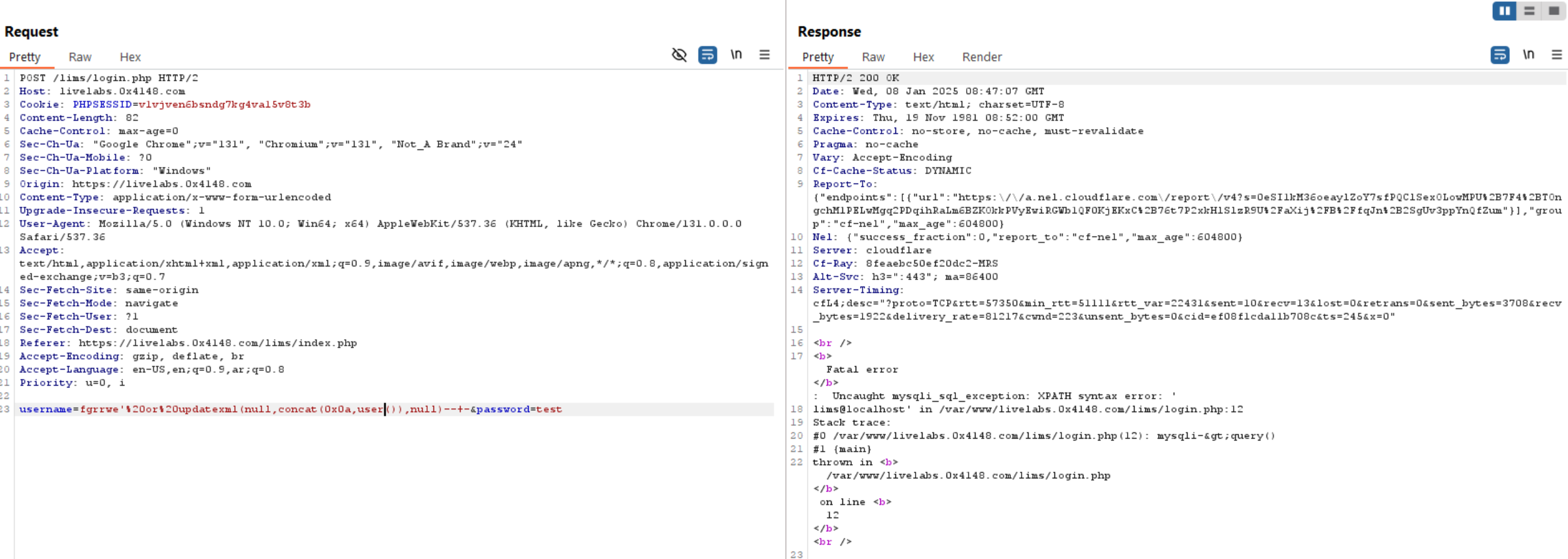Click Origin header in Request
1568x559 pixels.
click(135, 184)
